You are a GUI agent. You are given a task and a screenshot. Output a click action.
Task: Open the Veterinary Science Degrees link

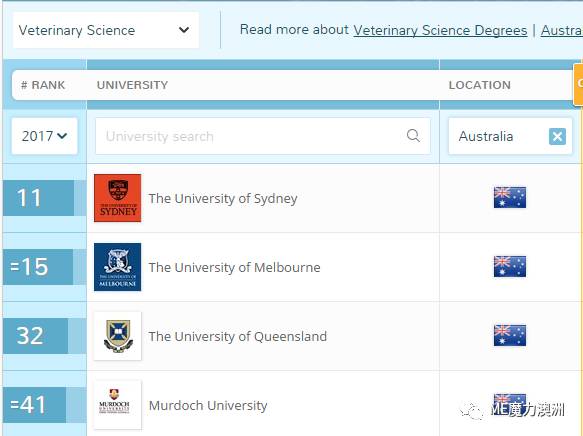click(440, 30)
